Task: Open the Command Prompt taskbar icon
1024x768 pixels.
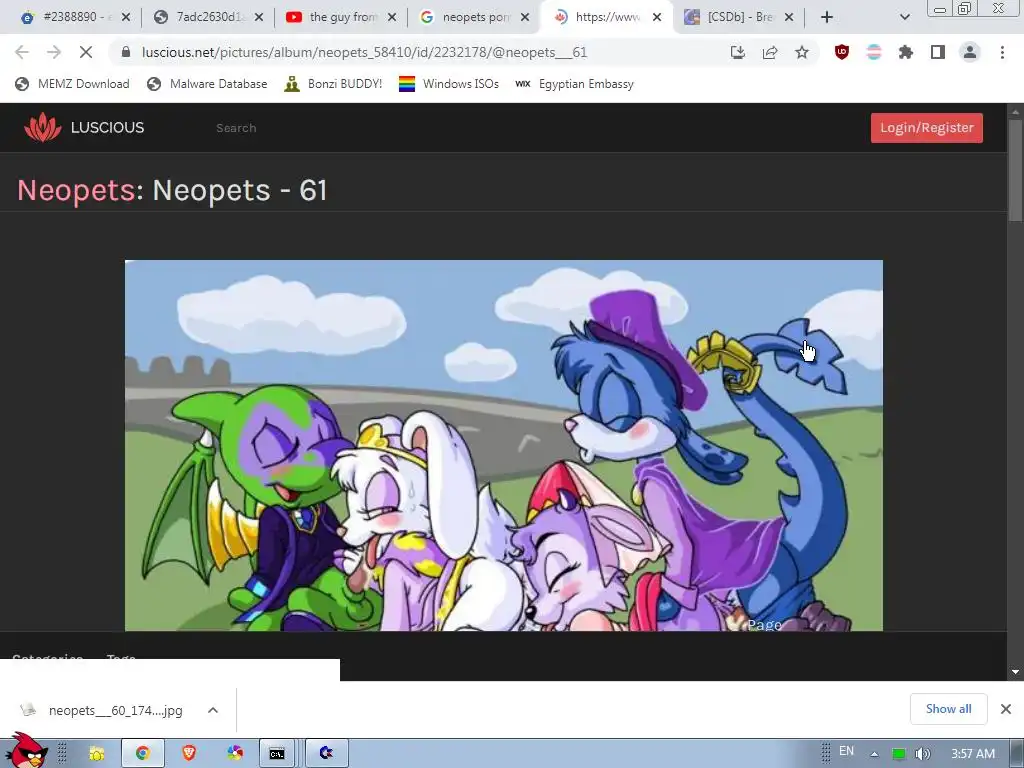Action: click(277, 754)
